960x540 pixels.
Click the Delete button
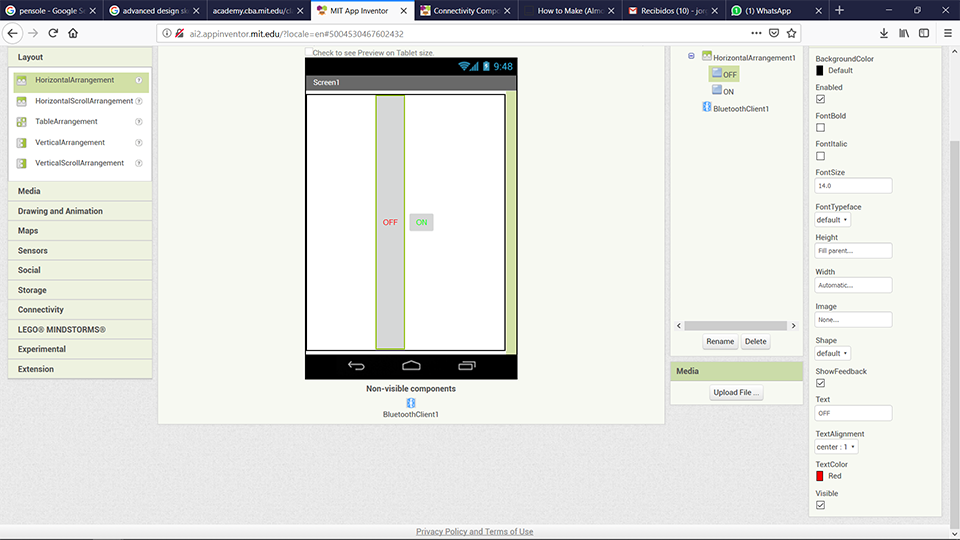coord(756,342)
